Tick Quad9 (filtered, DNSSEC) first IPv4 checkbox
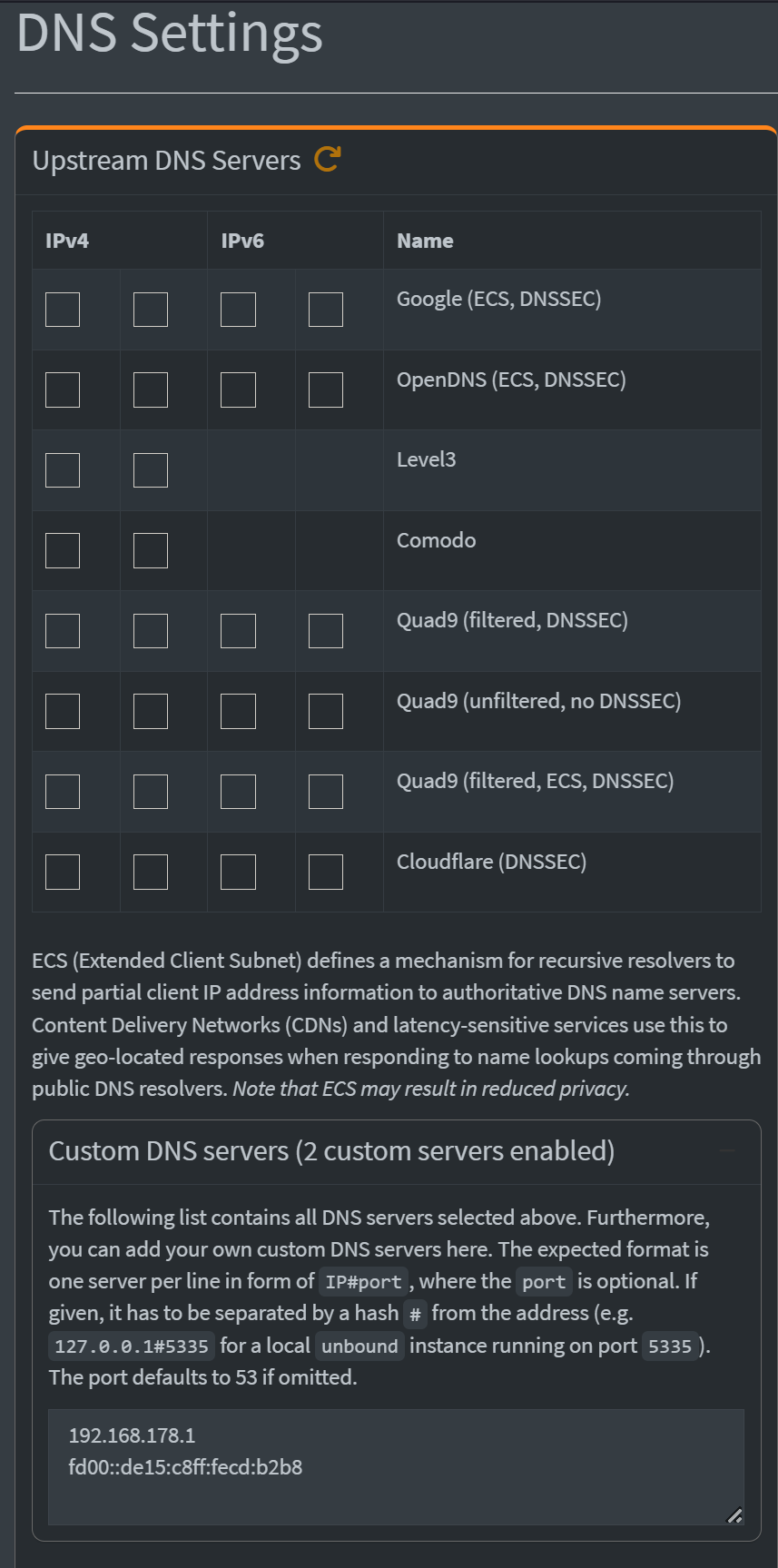This screenshot has width=778, height=1568. coord(63,631)
